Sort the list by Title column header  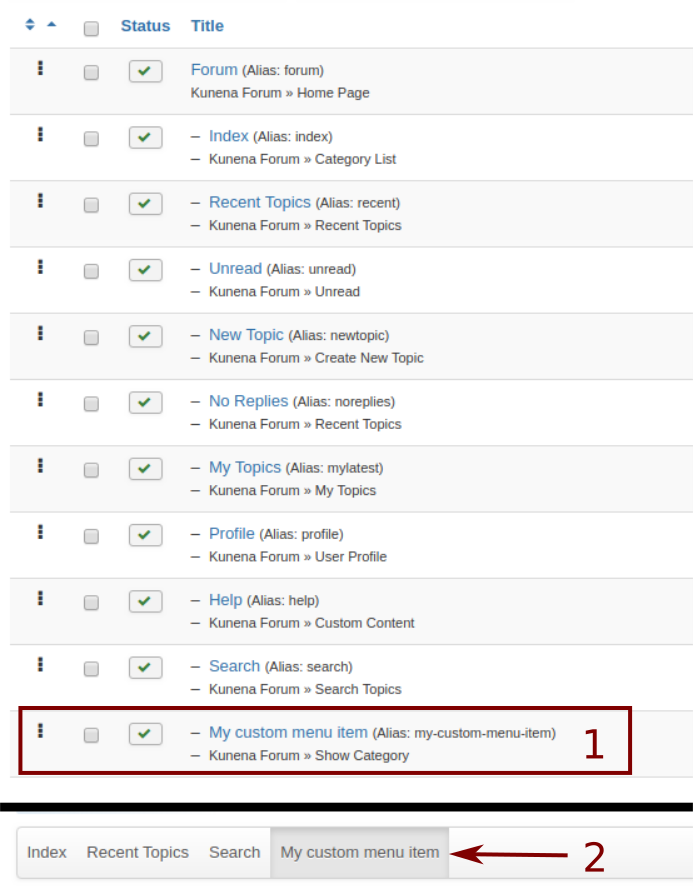[207, 26]
